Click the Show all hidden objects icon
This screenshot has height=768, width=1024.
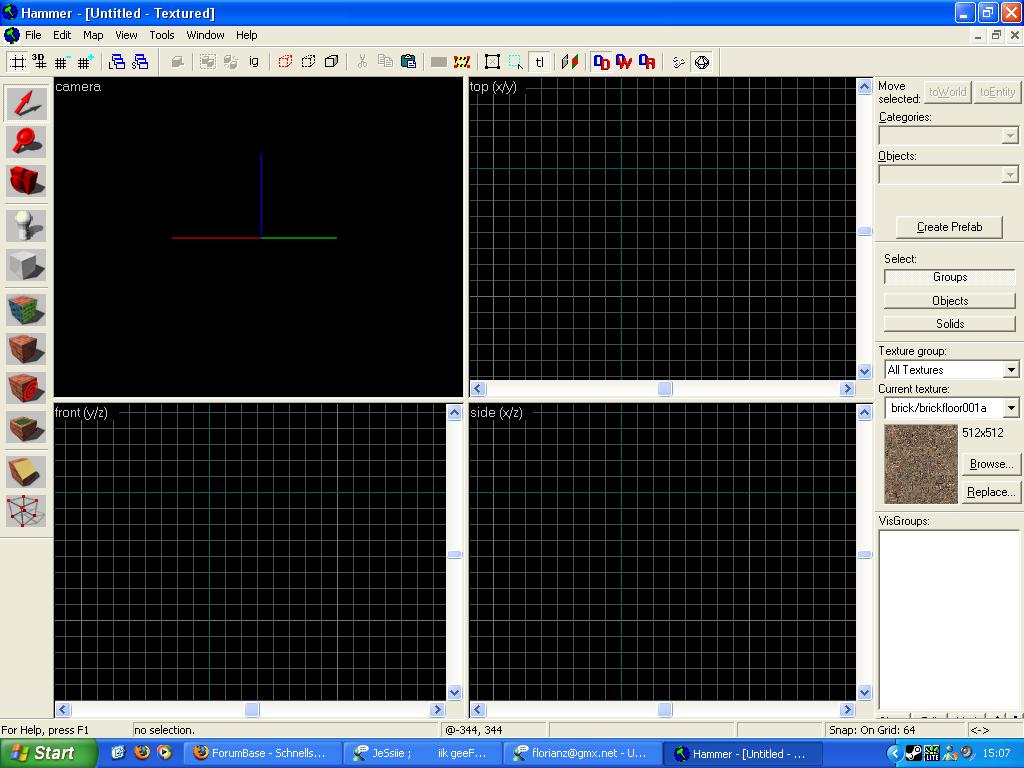(331, 62)
